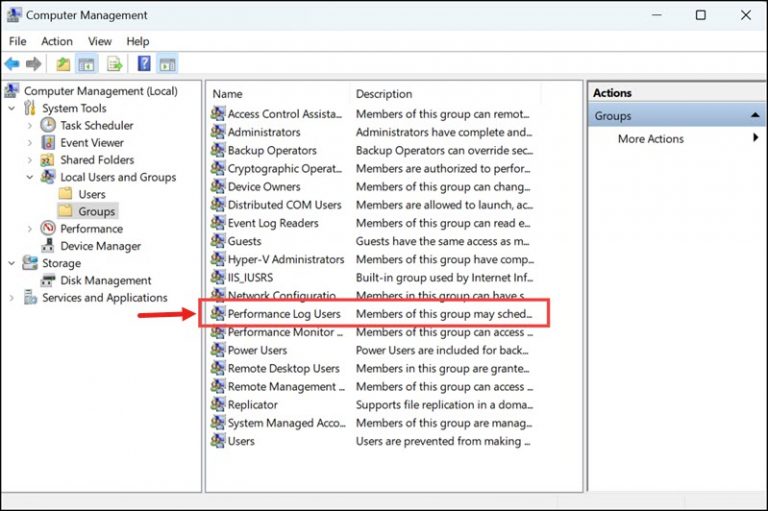The image size is (768, 511).
Task: Select Backup Operators group name
Action: click(x=272, y=150)
